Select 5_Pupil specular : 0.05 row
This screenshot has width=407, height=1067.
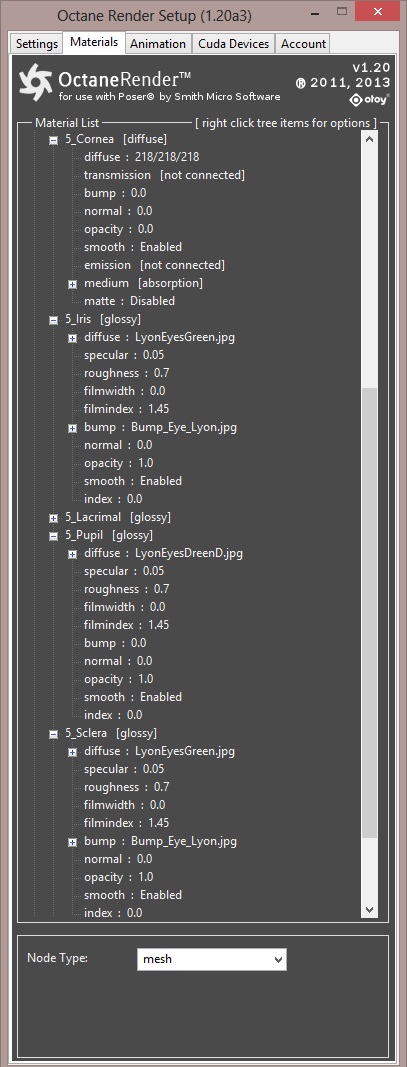point(124,571)
